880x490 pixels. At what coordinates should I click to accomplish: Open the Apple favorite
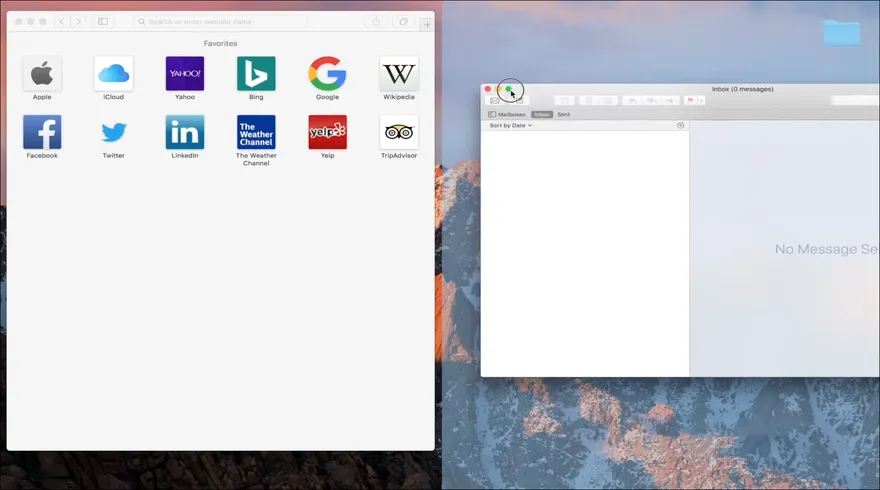coord(42,74)
